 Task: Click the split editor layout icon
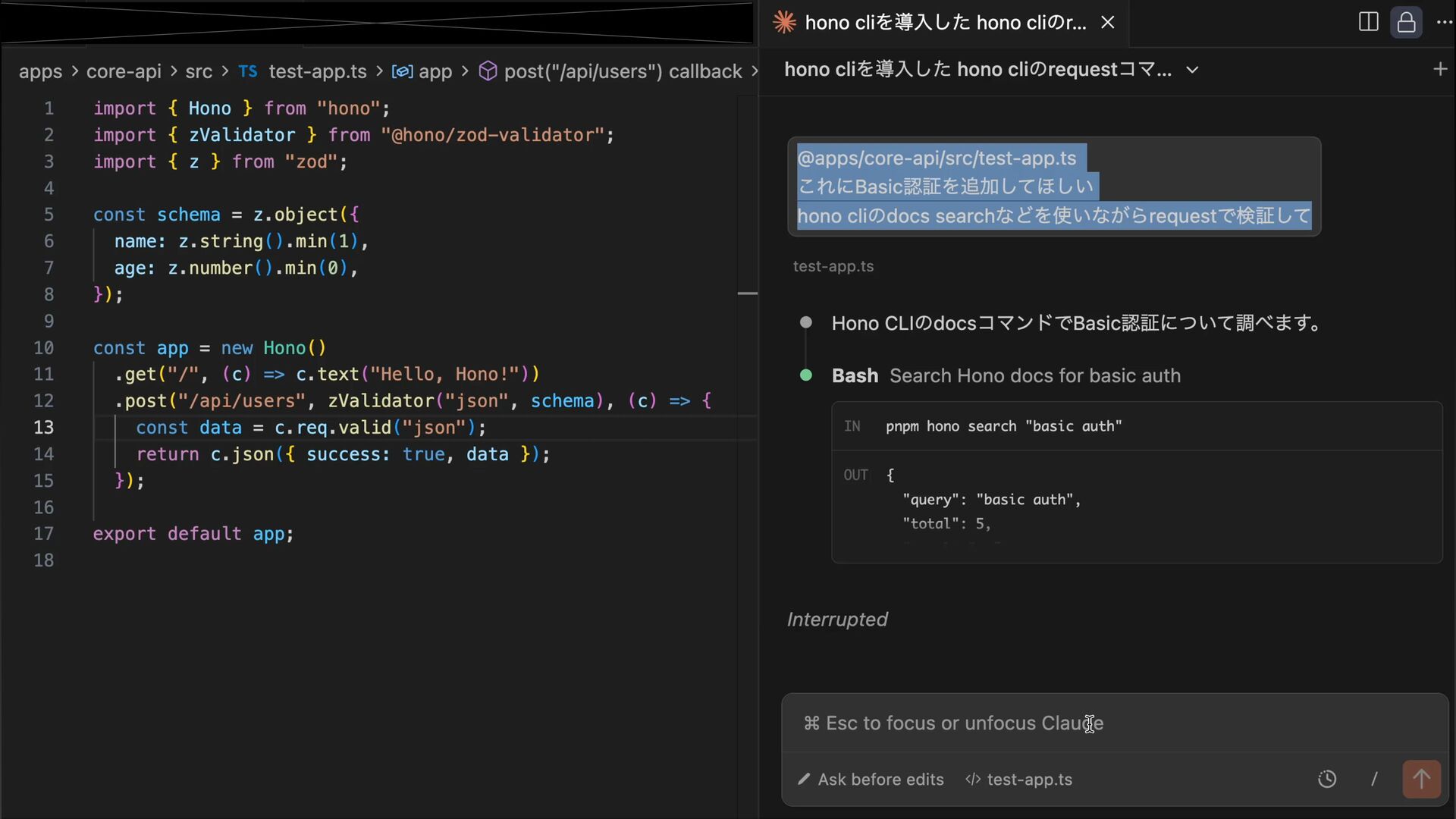tap(1368, 22)
